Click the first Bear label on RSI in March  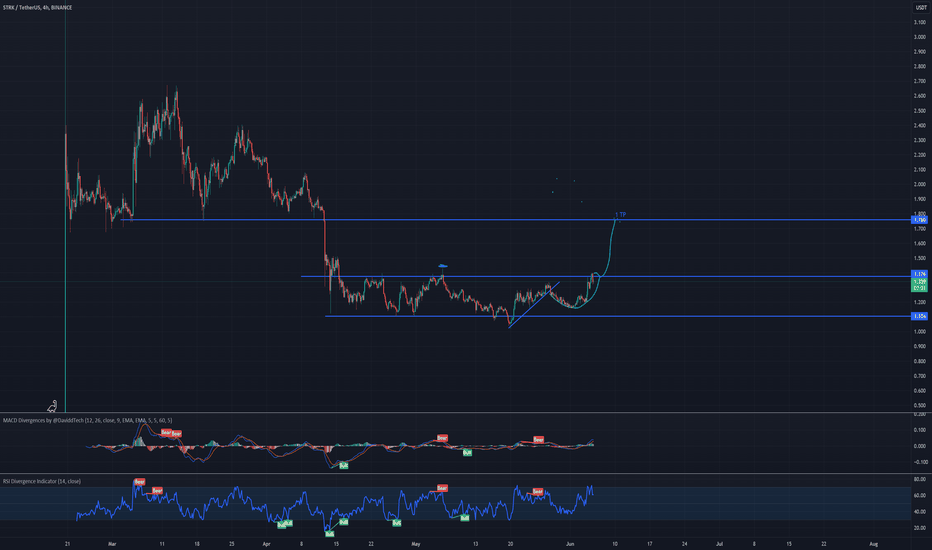point(139,482)
